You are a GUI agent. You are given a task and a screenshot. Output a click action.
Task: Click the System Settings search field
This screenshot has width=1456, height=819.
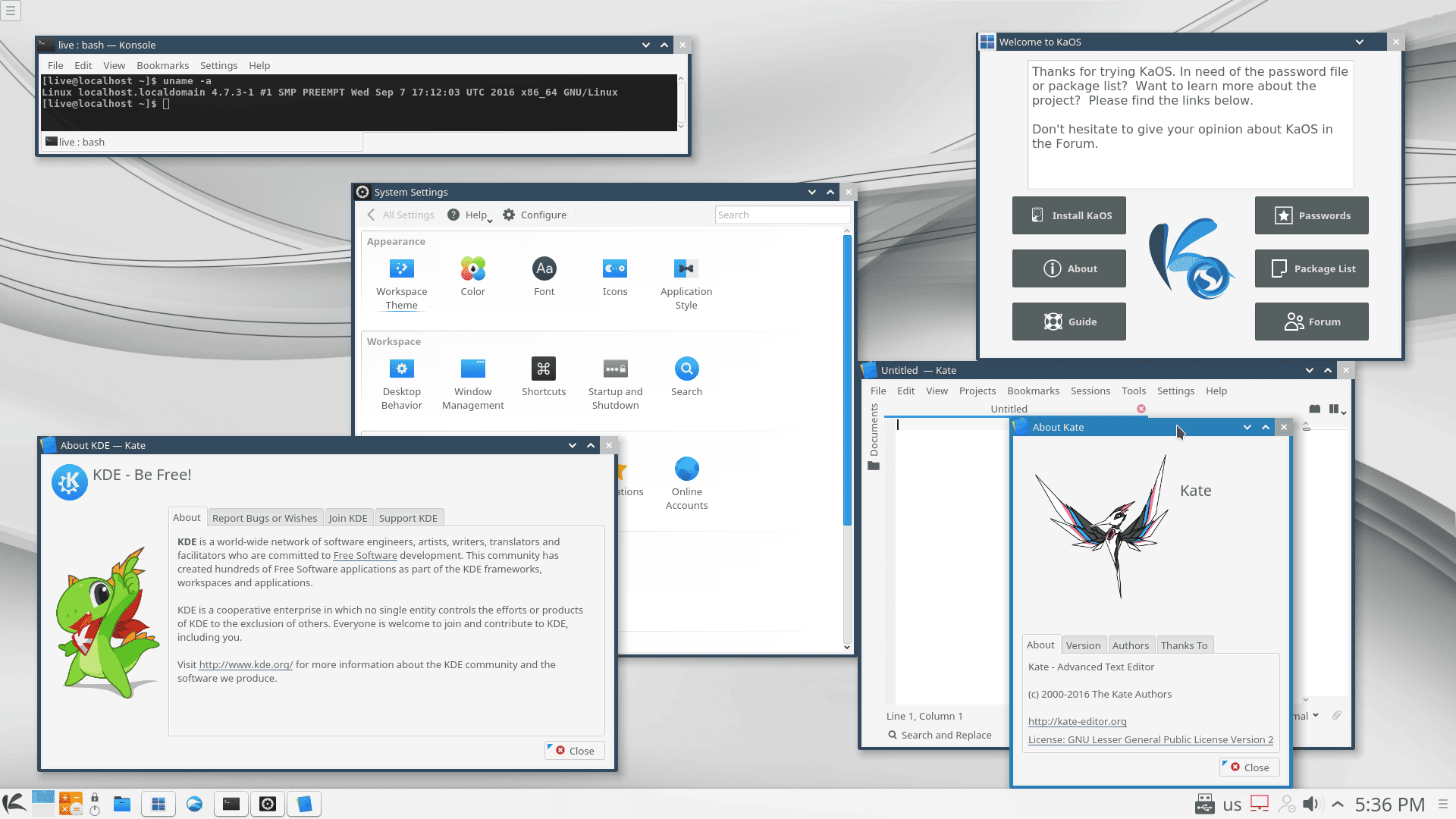coord(781,215)
